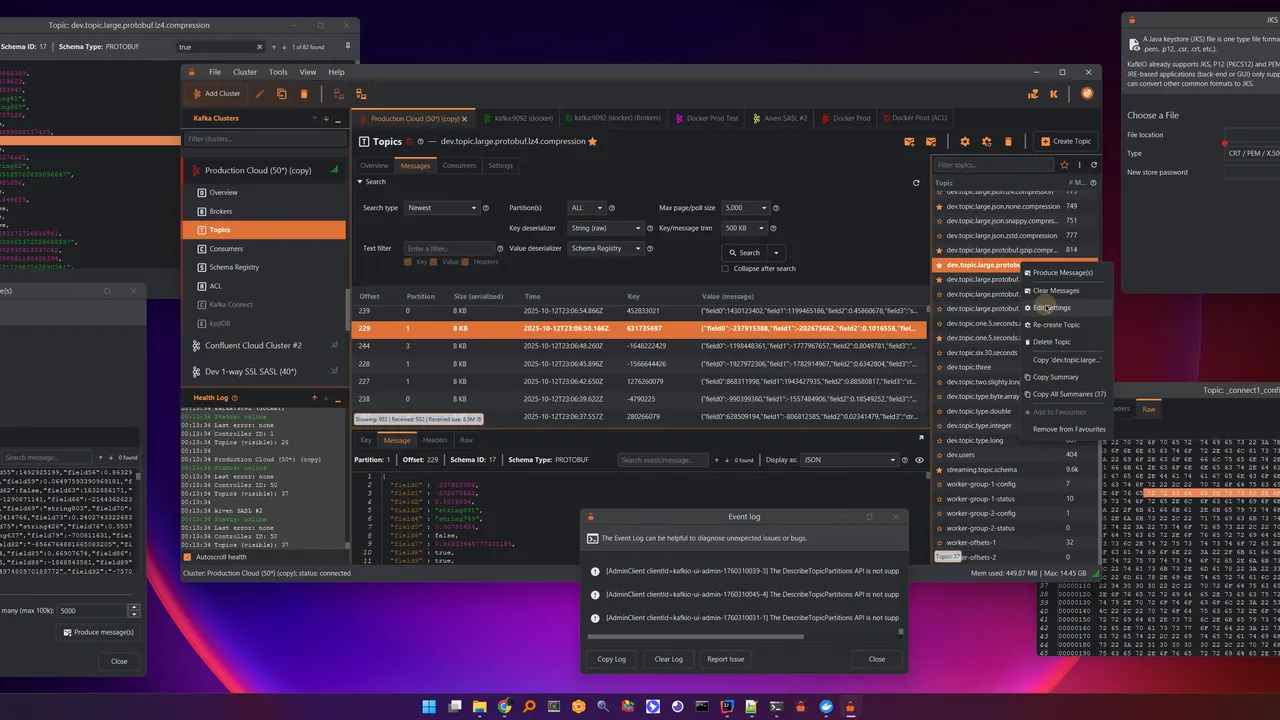Enable Collapse after search checkbox

(x=725, y=268)
